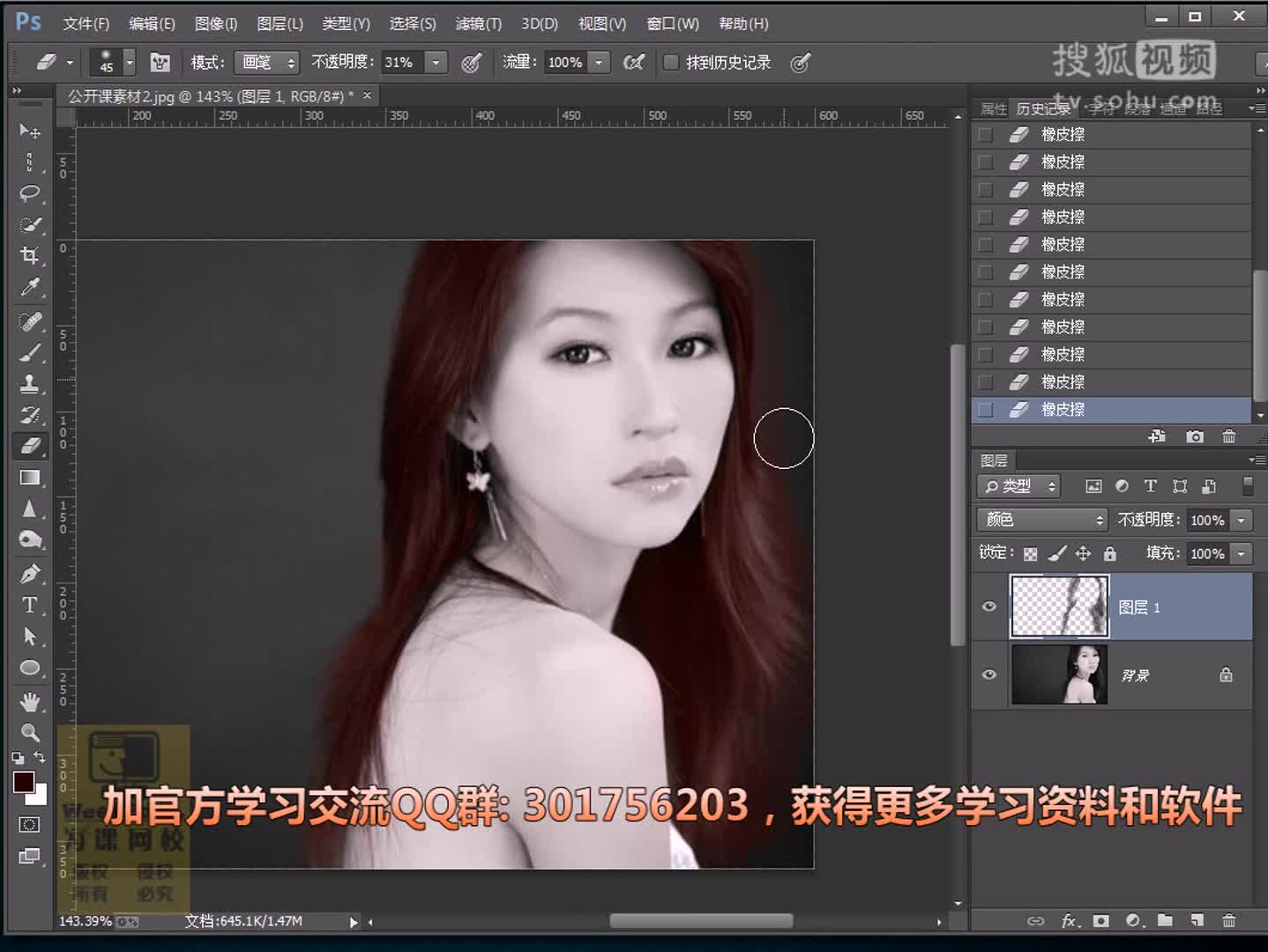
Task: Click the horizontal canvas scrollbar
Action: click(701, 921)
